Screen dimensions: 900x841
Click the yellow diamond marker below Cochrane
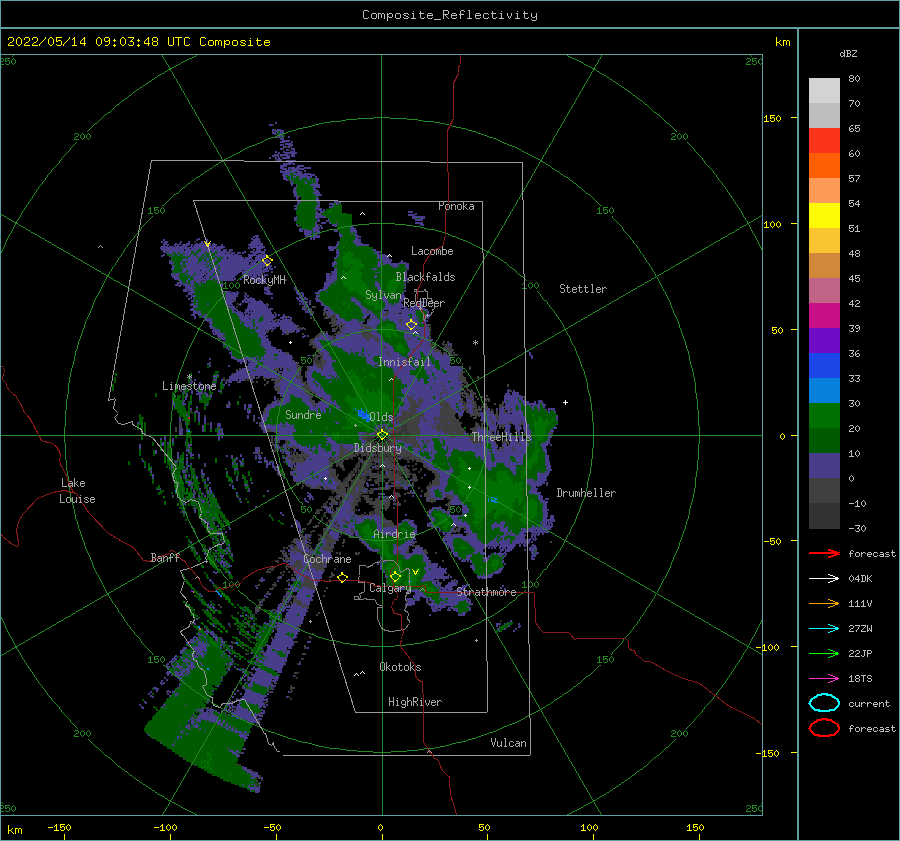(x=343, y=577)
